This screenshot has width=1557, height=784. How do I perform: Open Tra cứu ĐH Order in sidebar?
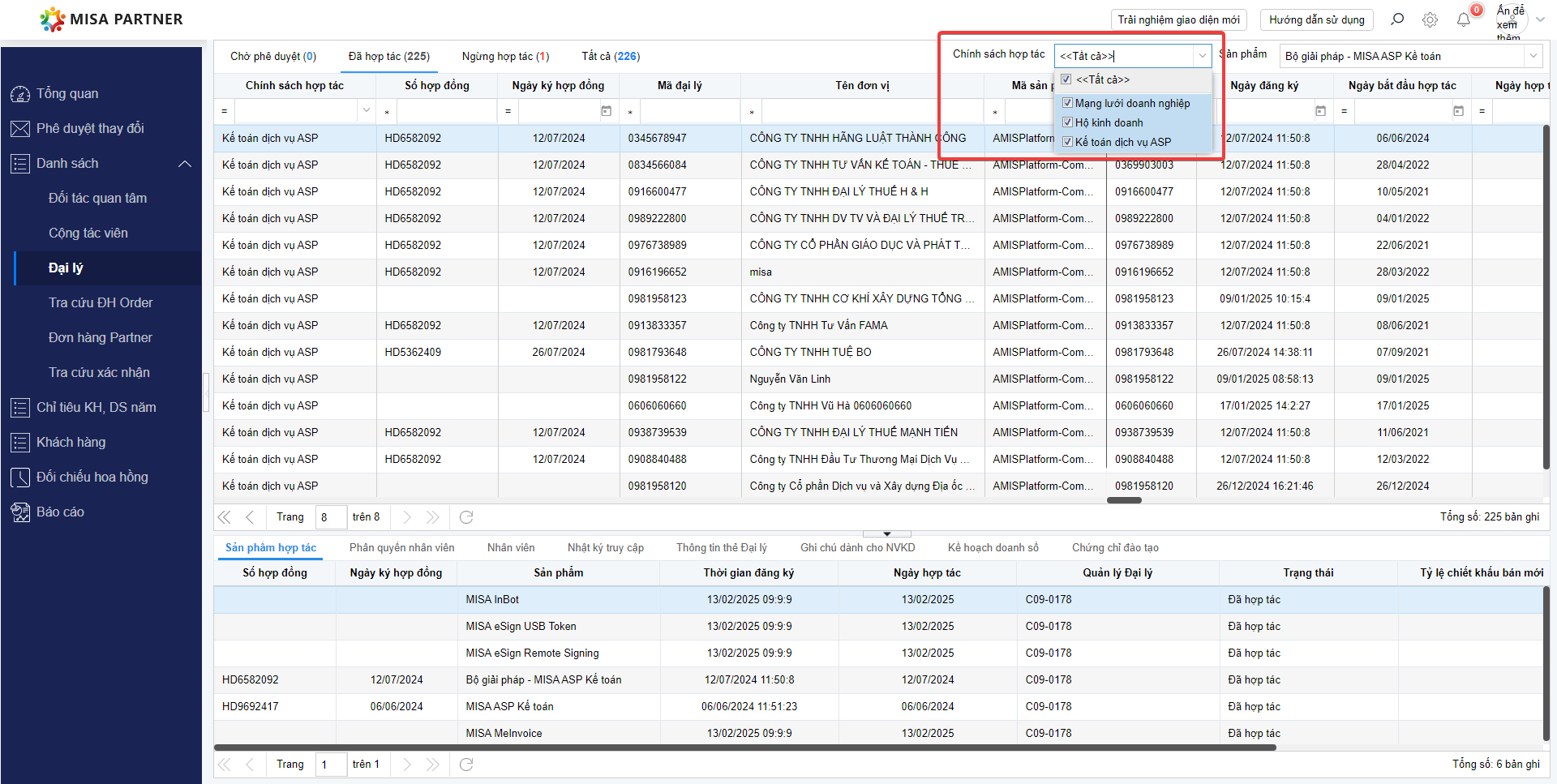[101, 303]
